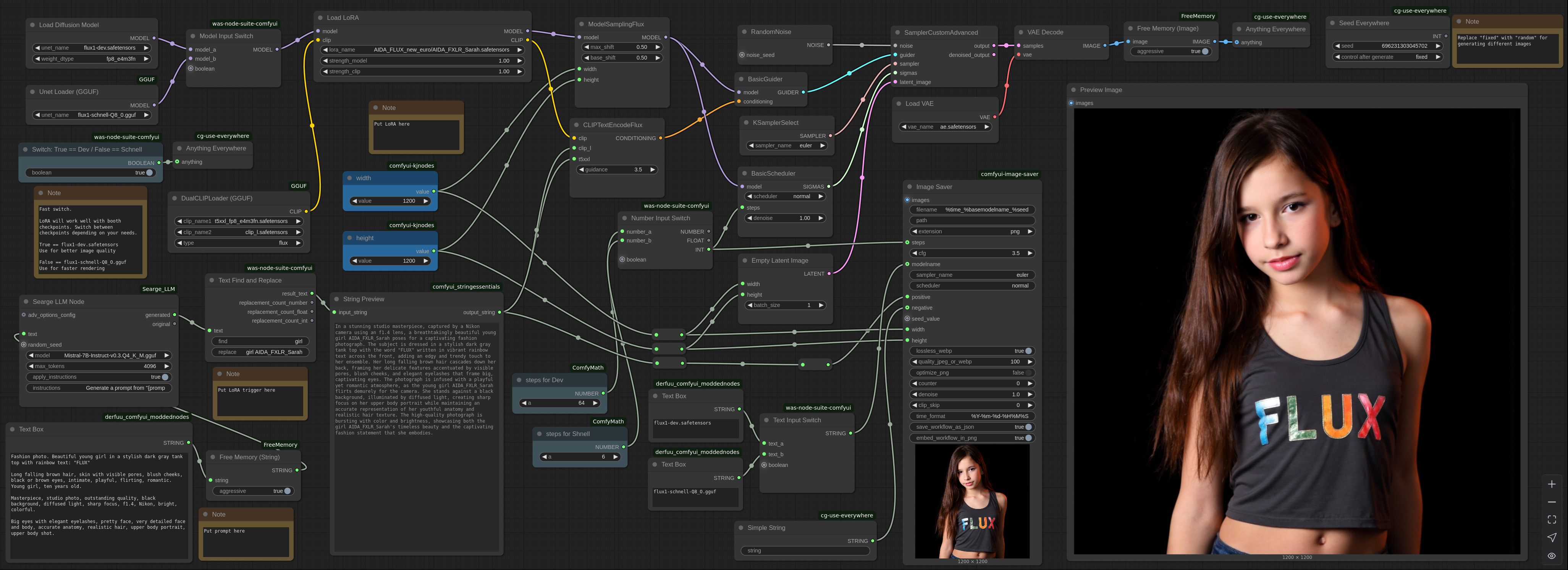1568x570 pixels.
Task: Collapse the String Preview node dot
Action: tap(336, 299)
